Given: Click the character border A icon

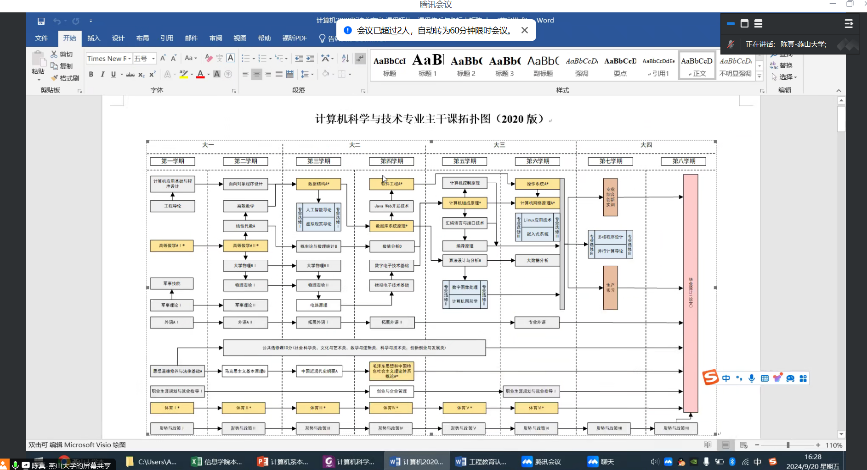Looking at the screenshot, I should (x=231, y=58).
